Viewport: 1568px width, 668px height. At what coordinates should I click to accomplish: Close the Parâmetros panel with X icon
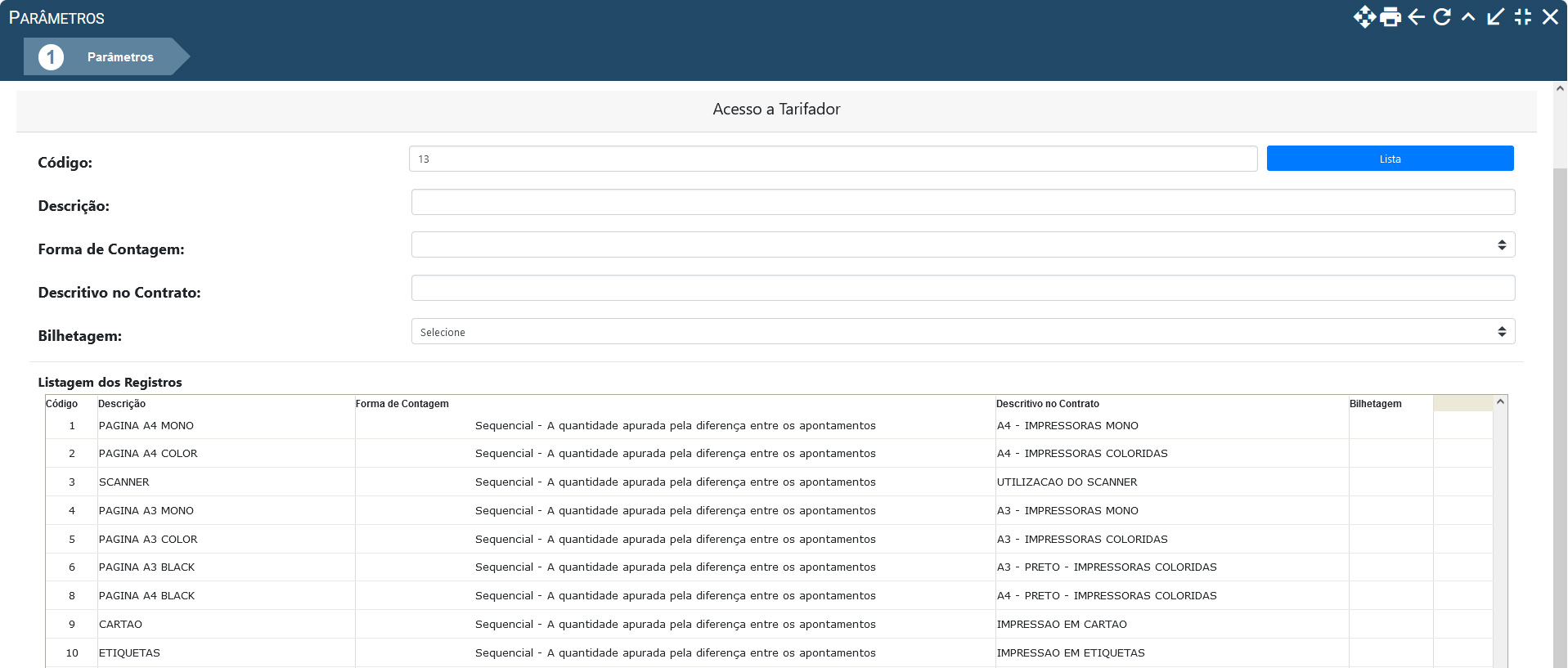pos(1550,17)
